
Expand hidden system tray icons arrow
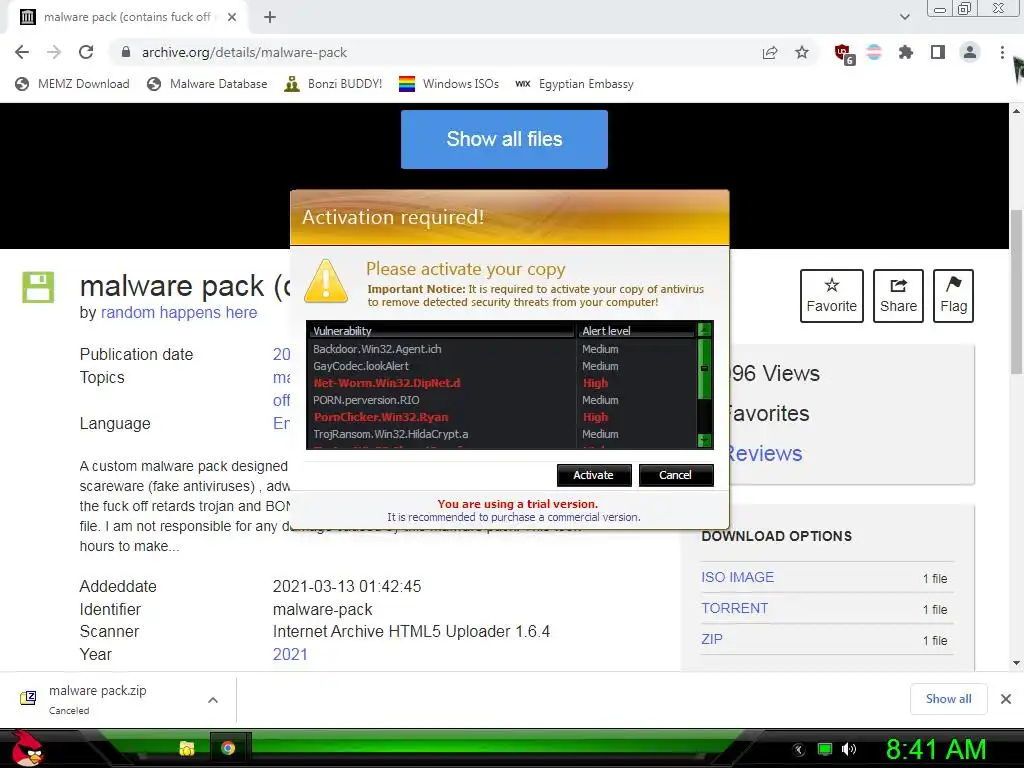(798, 749)
